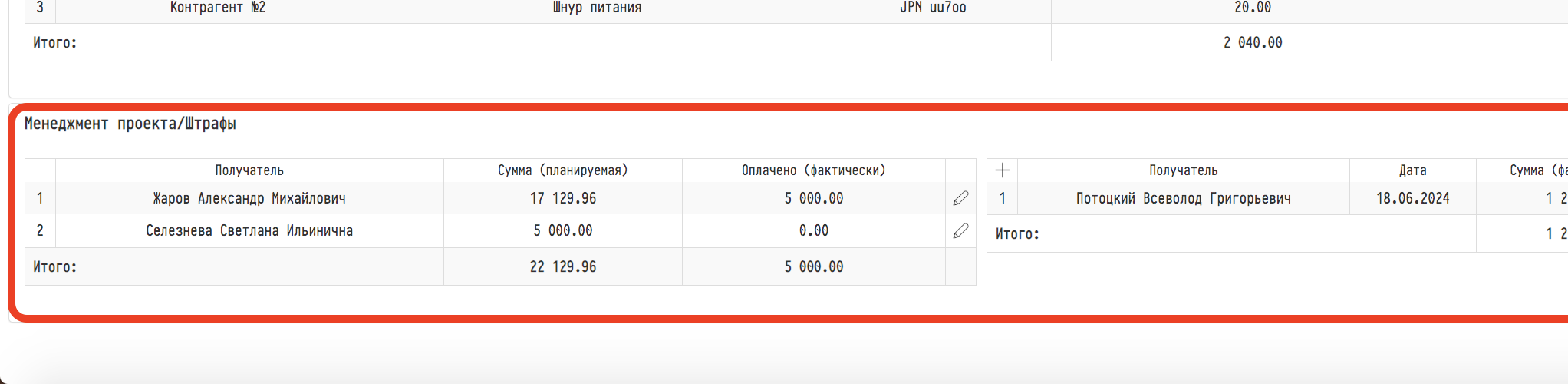This screenshot has width=1568, height=384.
Task: Click the JPN uu7oo cell
Action: (933, 8)
